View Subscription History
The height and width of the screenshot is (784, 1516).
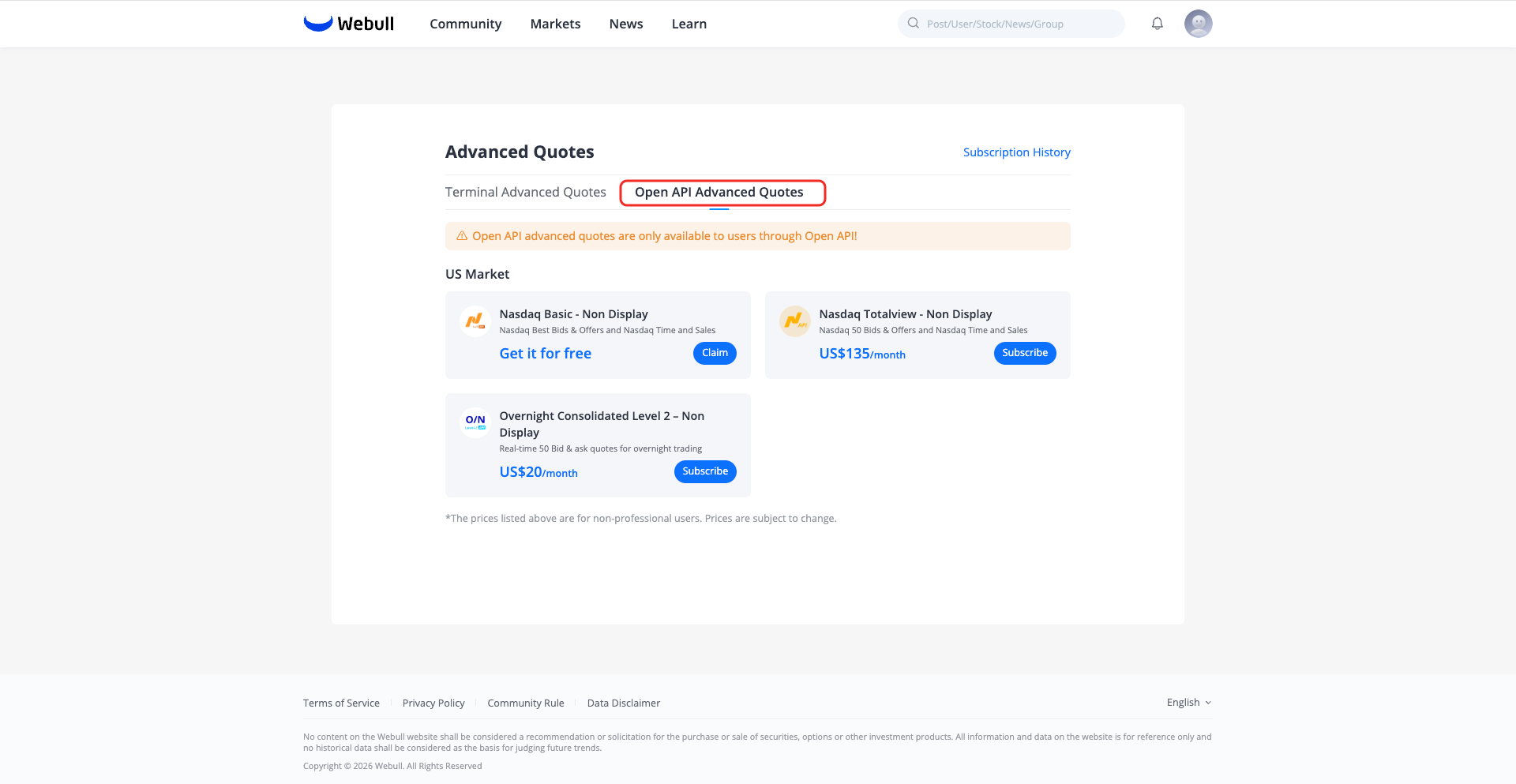(1017, 152)
